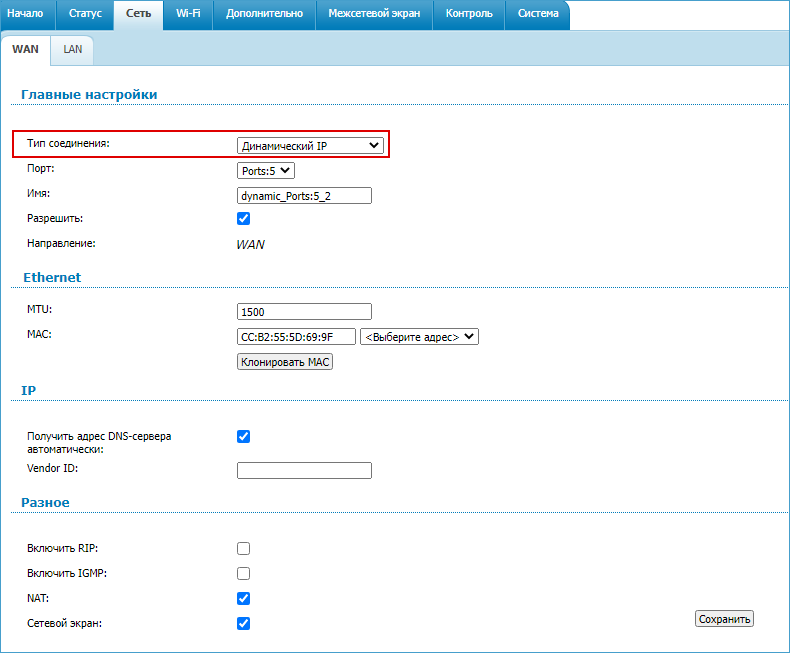
Task: Switch to the Статус tab
Action: point(85,14)
